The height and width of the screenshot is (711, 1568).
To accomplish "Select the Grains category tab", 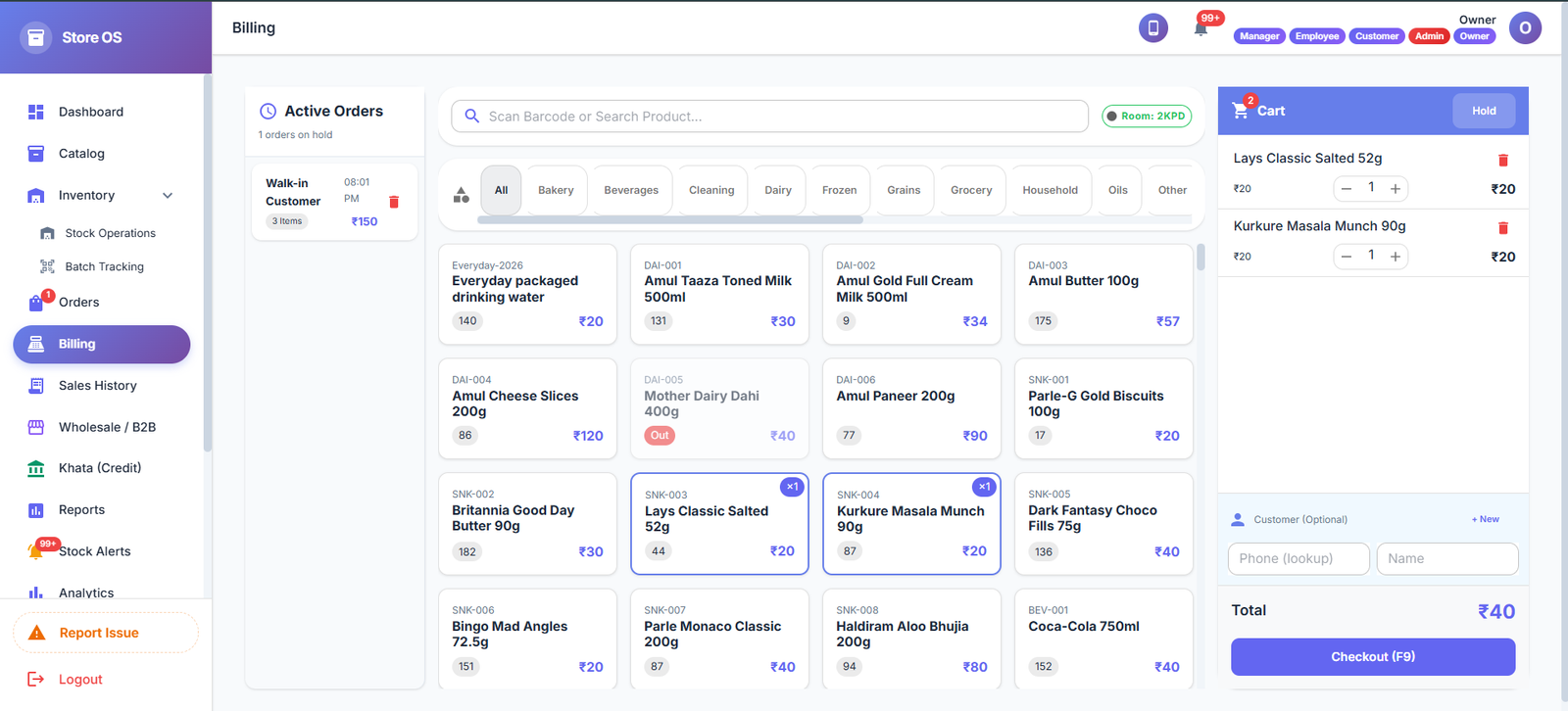I will [904, 190].
